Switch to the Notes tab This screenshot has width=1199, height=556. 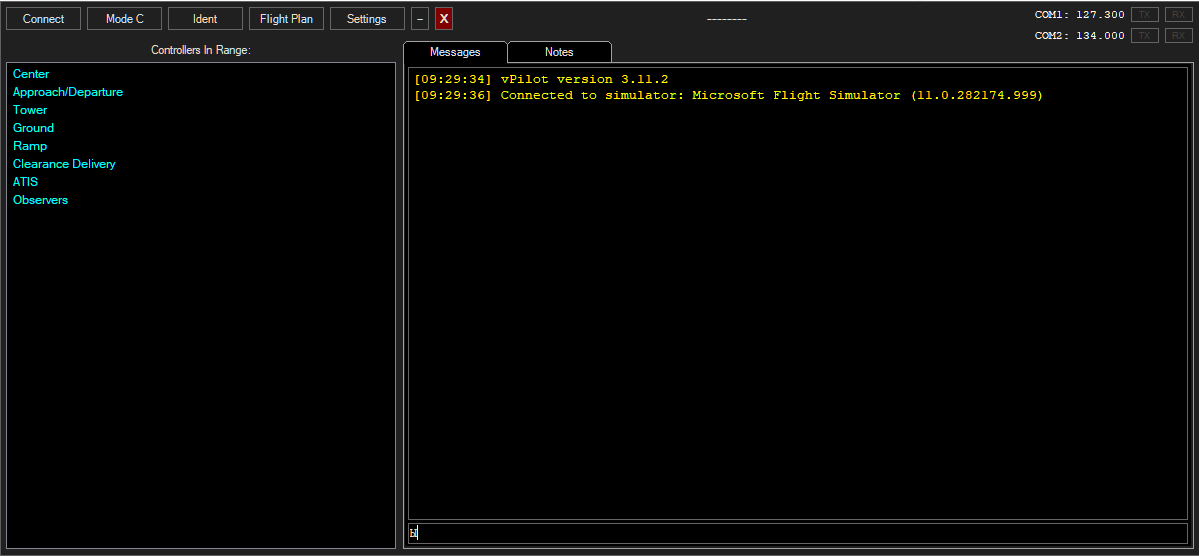click(559, 52)
